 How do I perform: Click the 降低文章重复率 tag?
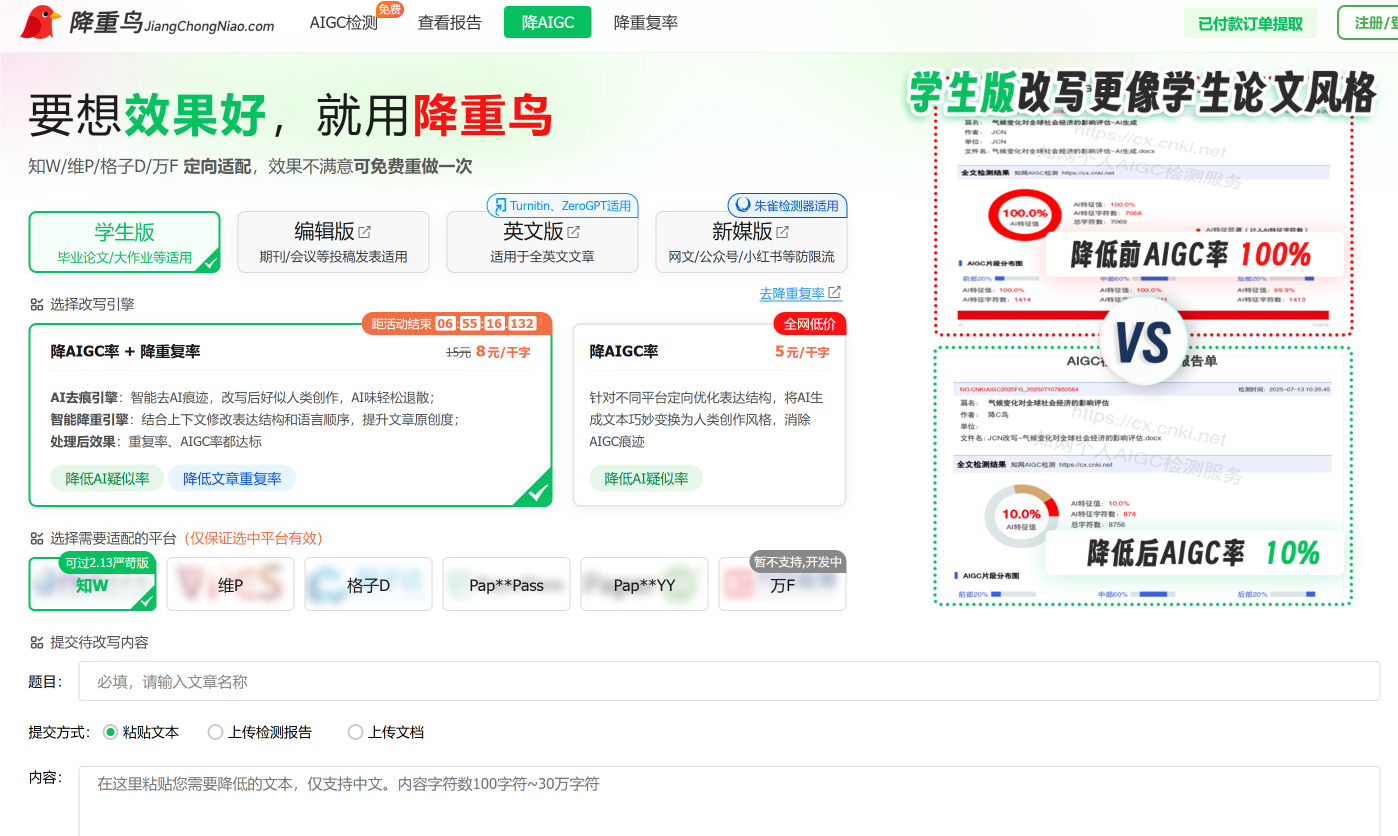(x=232, y=479)
